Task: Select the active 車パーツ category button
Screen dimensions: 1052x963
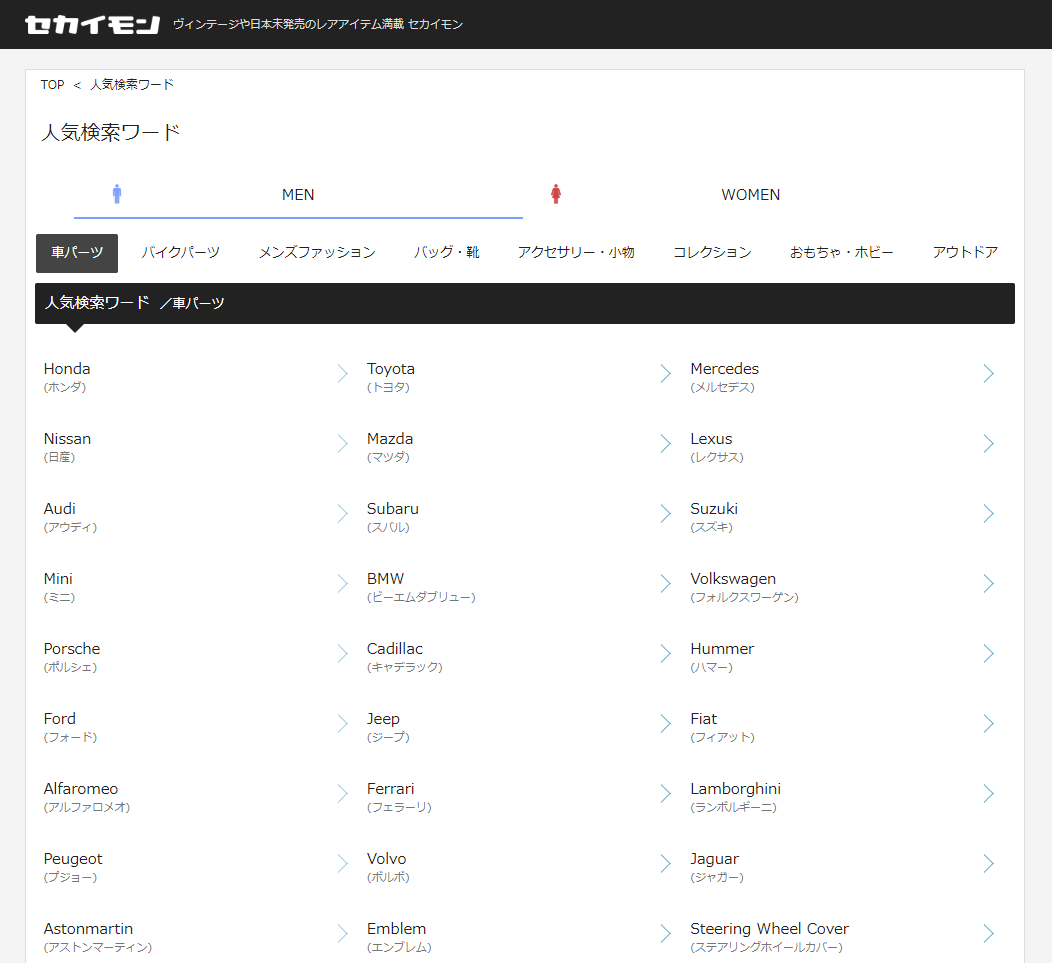Action: [77, 253]
